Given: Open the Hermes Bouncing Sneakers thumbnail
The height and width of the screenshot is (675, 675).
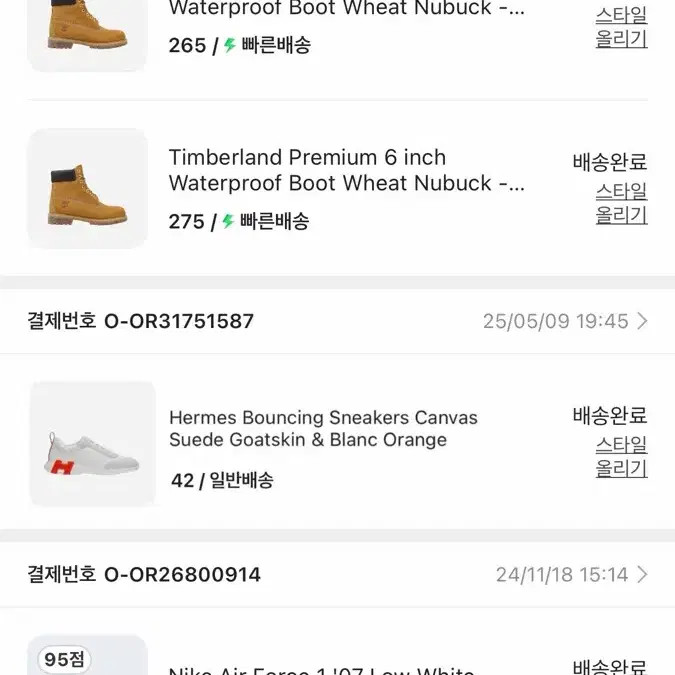Looking at the screenshot, I should pos(93,444).
